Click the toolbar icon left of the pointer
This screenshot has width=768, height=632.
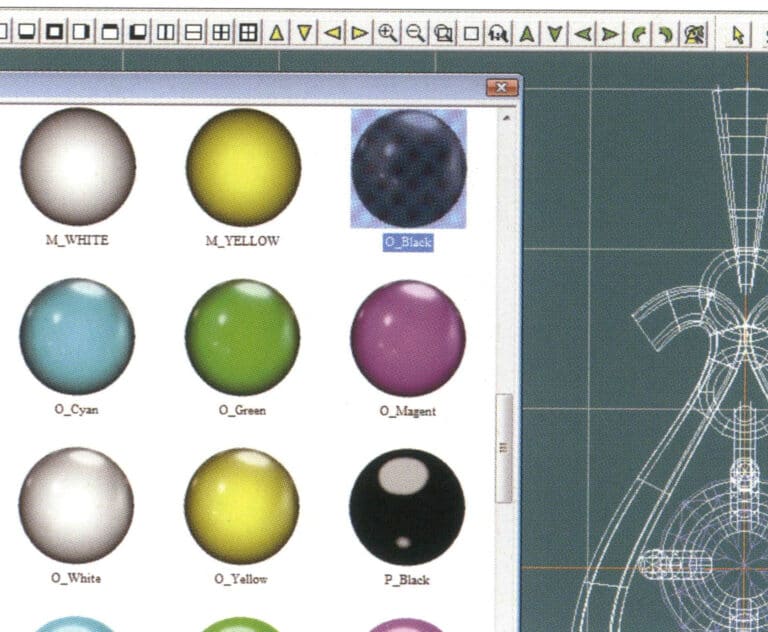pos(695,34)
